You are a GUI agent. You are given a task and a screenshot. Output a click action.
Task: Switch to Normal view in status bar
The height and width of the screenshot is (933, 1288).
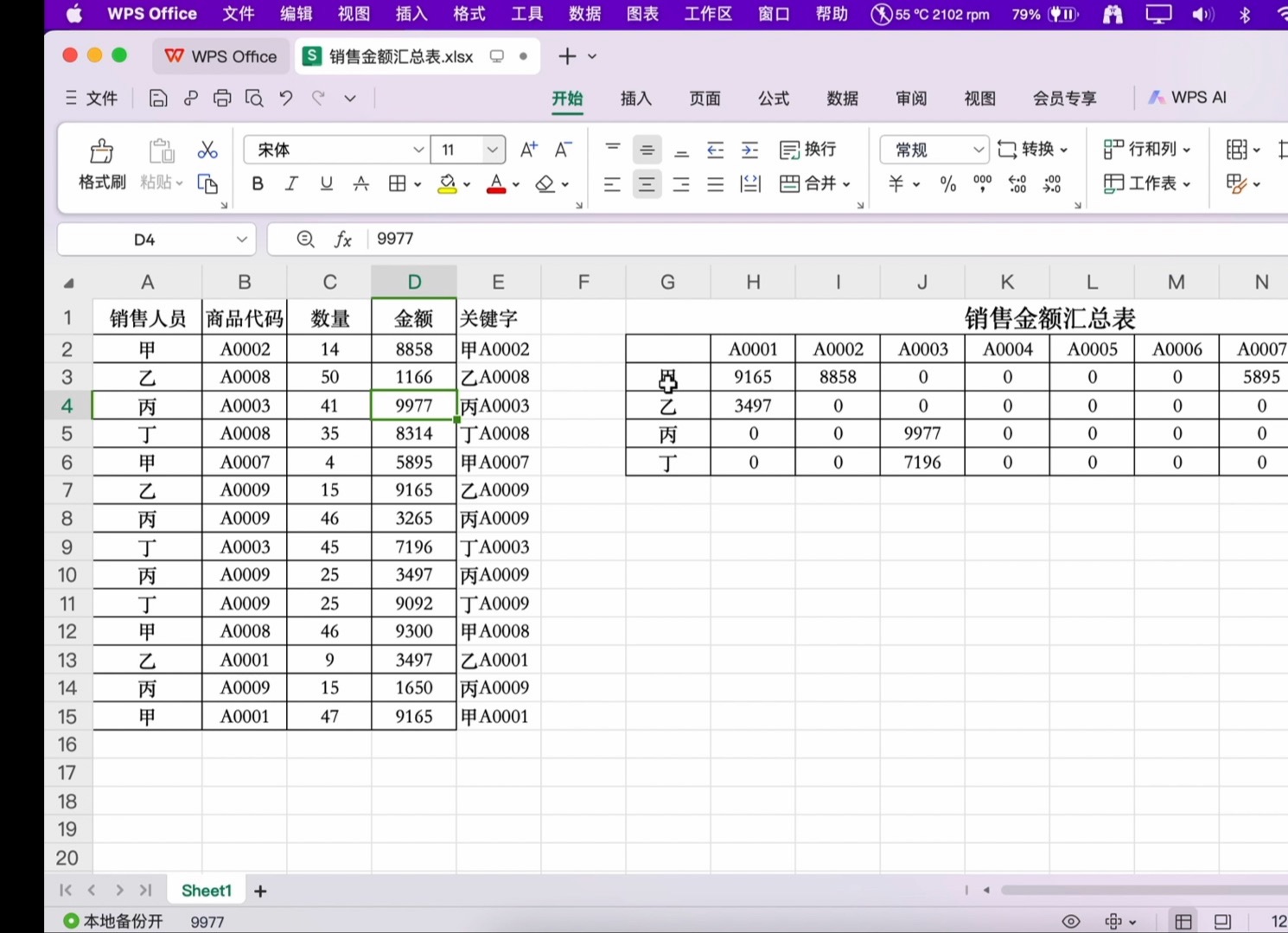tap(1183, 921)
